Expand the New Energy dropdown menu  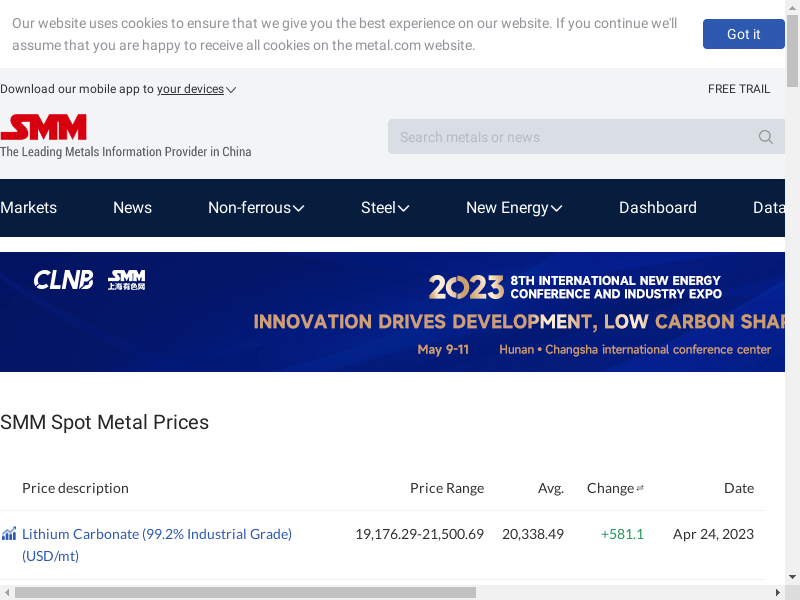[514, 208]
